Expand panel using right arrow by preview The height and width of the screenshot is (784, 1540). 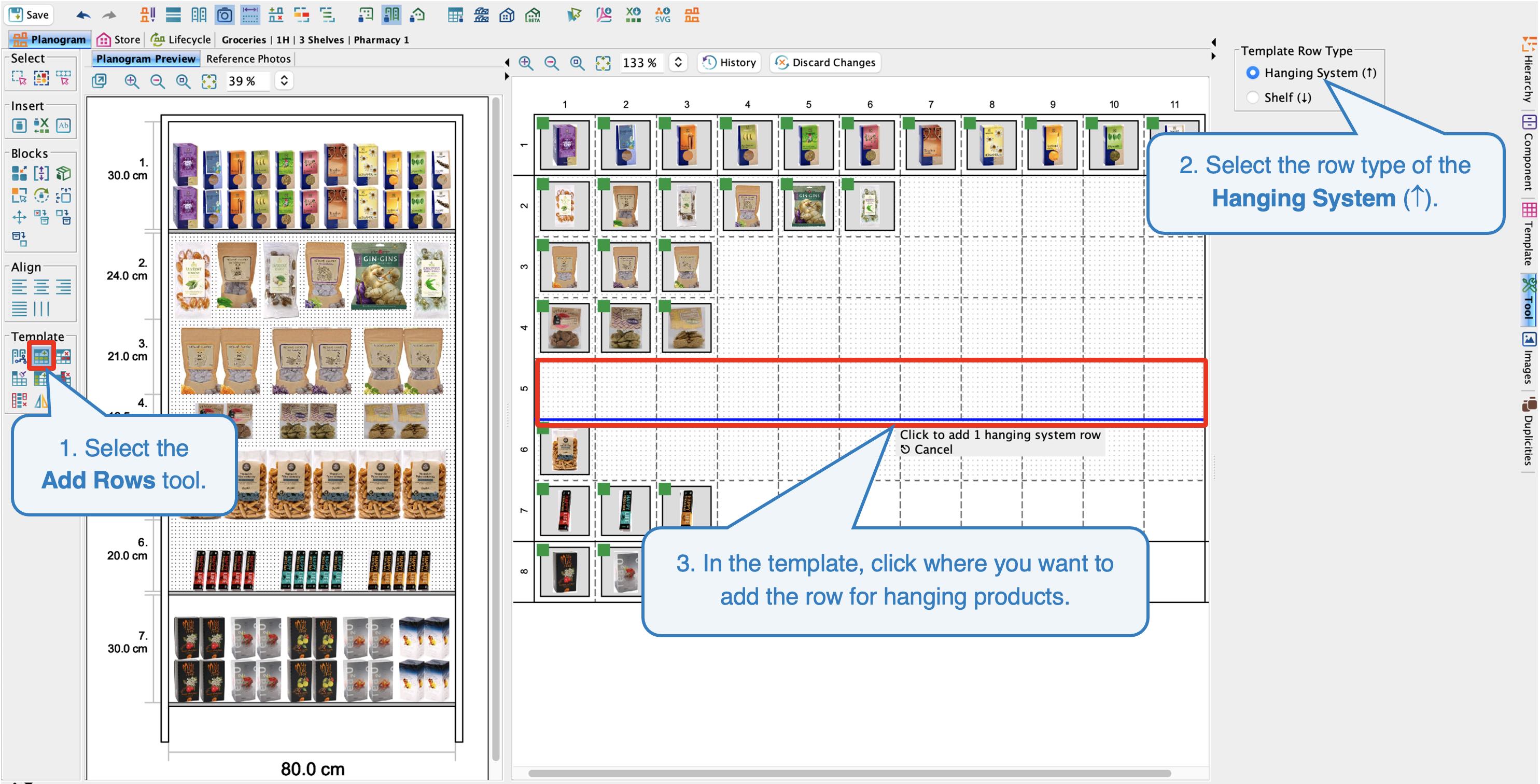[x=507, y=77]
